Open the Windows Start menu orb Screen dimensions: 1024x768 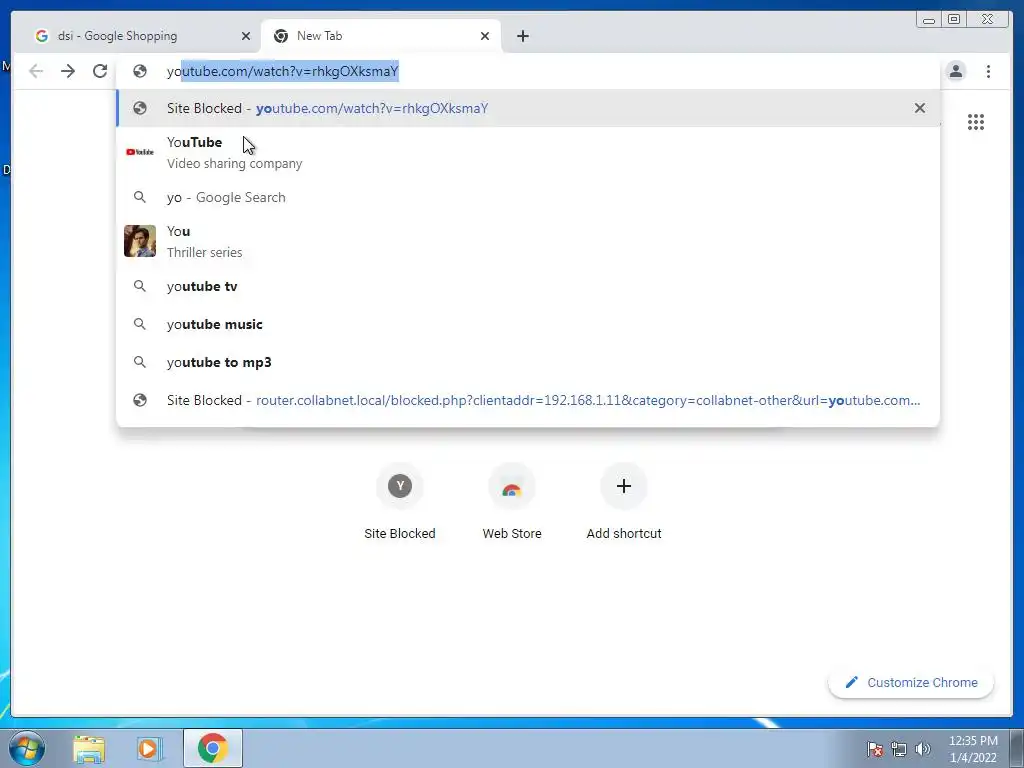tap(27, 748)
